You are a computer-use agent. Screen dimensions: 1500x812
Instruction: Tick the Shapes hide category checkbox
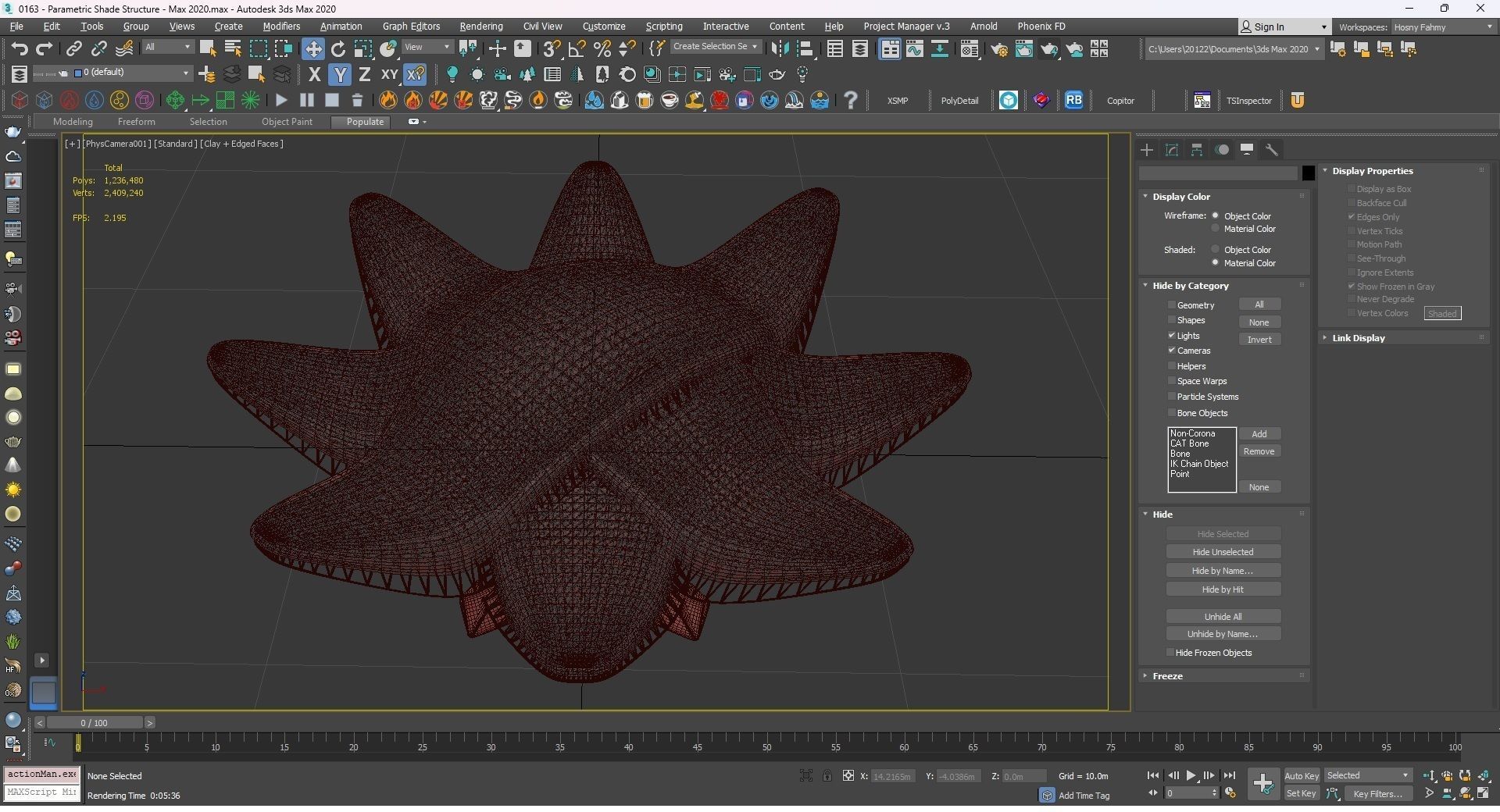1172,320
